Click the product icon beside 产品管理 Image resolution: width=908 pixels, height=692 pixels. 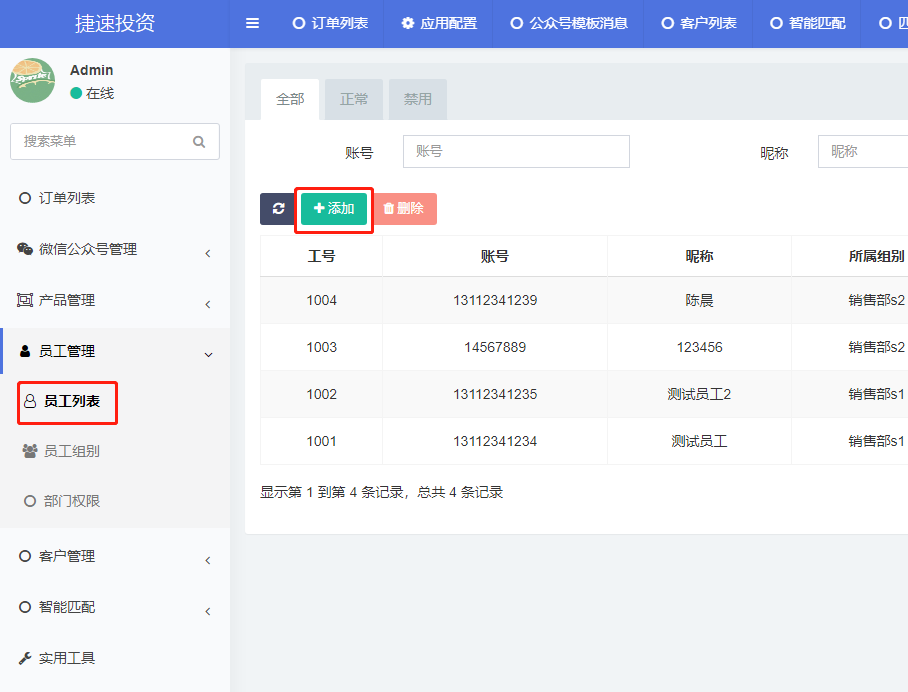(x=24, y=300)
